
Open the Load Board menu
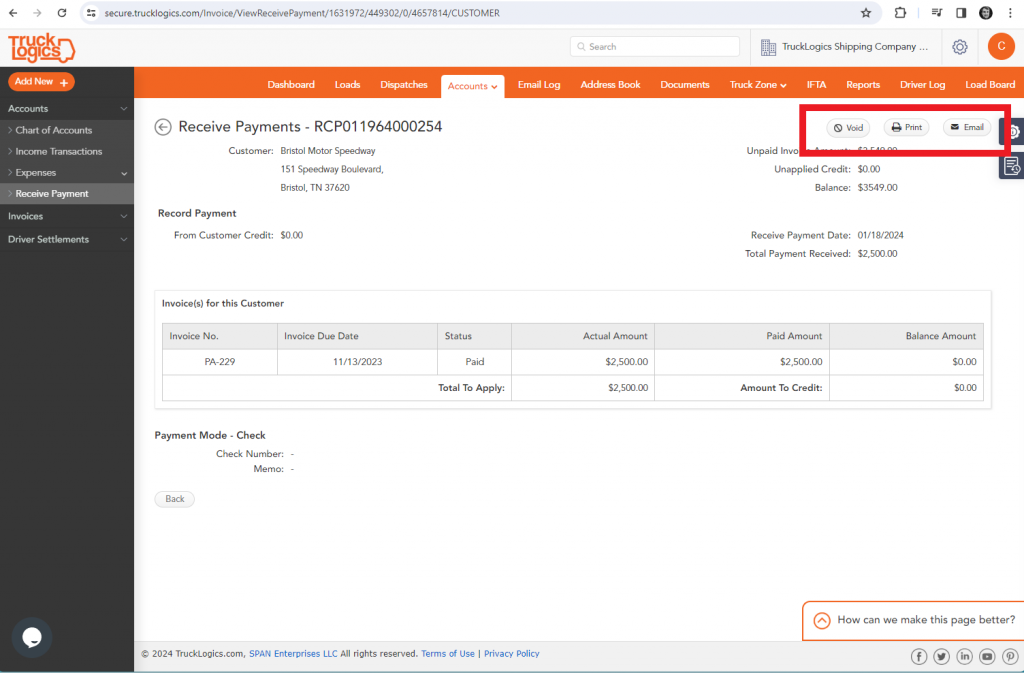990,85
